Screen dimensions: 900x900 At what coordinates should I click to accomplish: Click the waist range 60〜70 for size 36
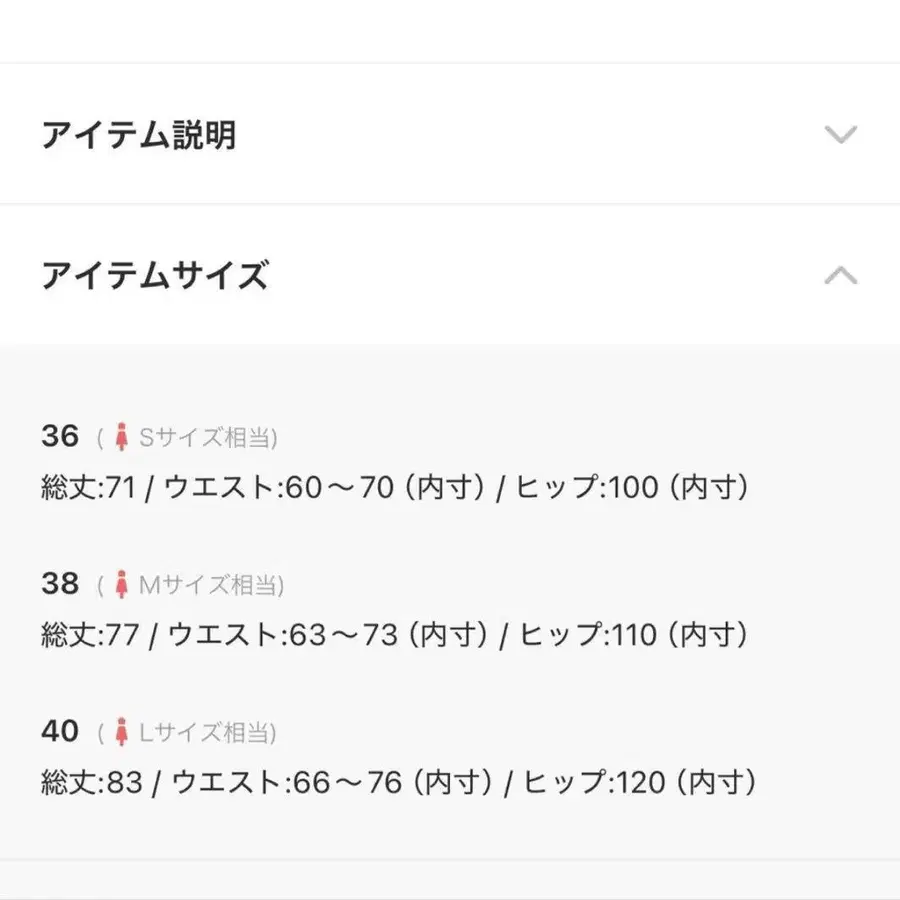[x=335, y=488]
